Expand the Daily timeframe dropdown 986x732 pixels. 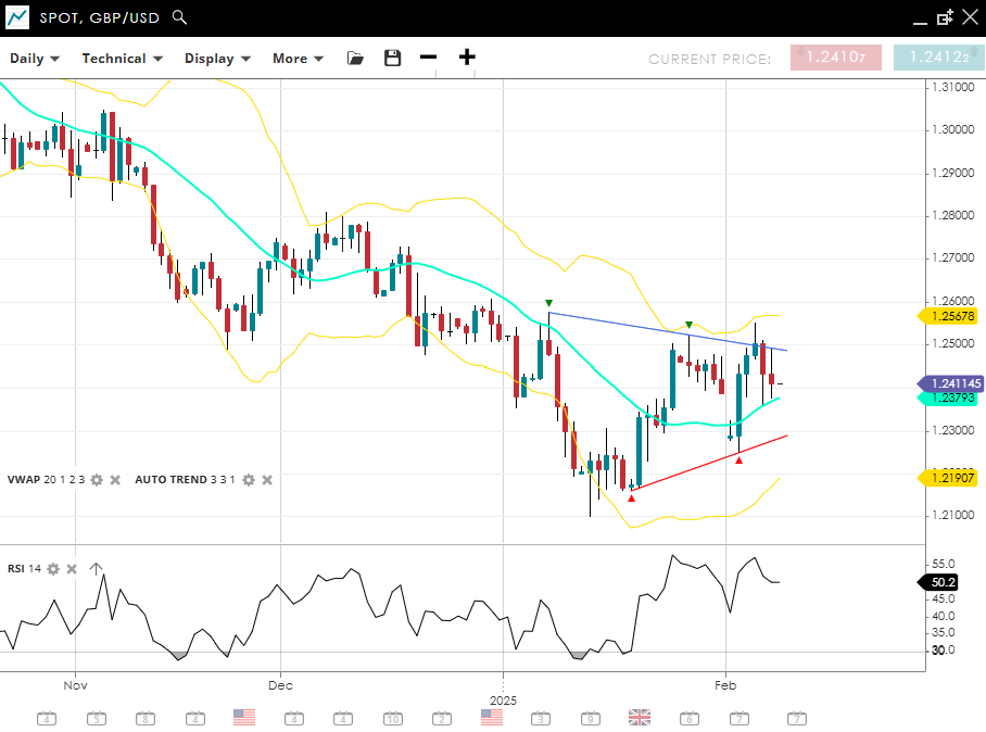click(x=35, y=58)
